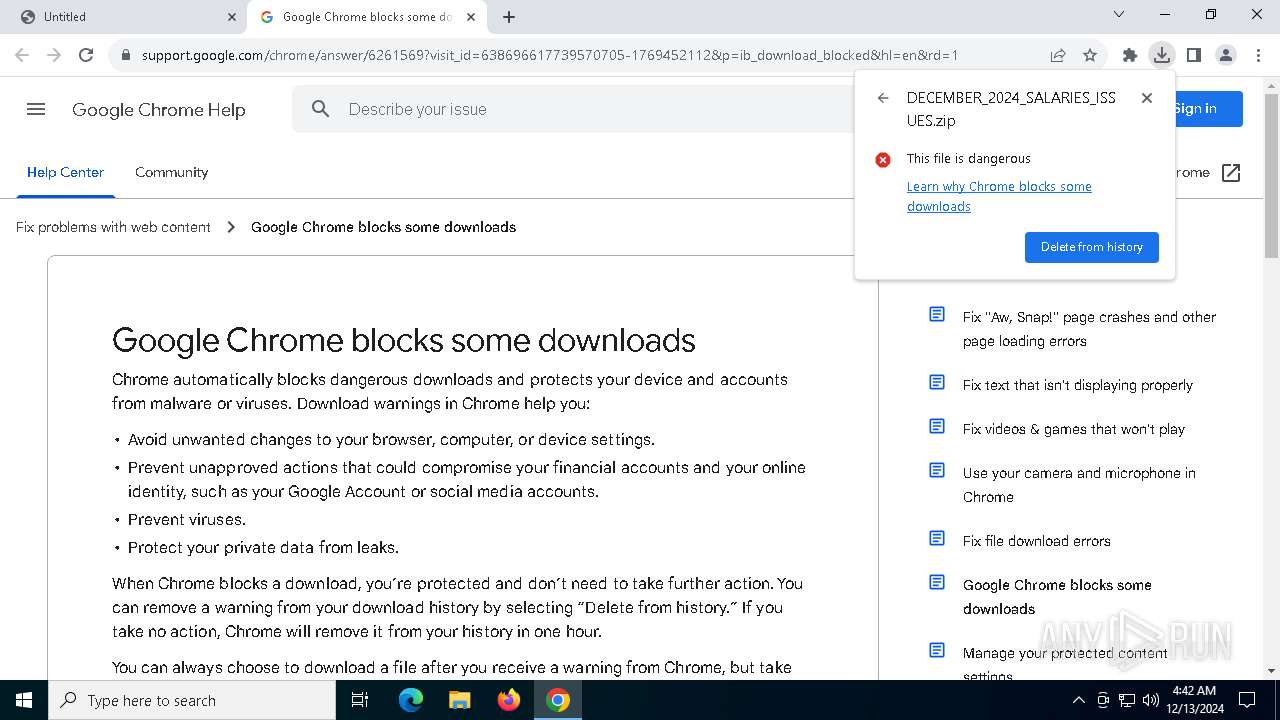Click the forward navigation arrow
Image resolution: width=1280 pixels, height=720 pixels.
coord(54,55)
